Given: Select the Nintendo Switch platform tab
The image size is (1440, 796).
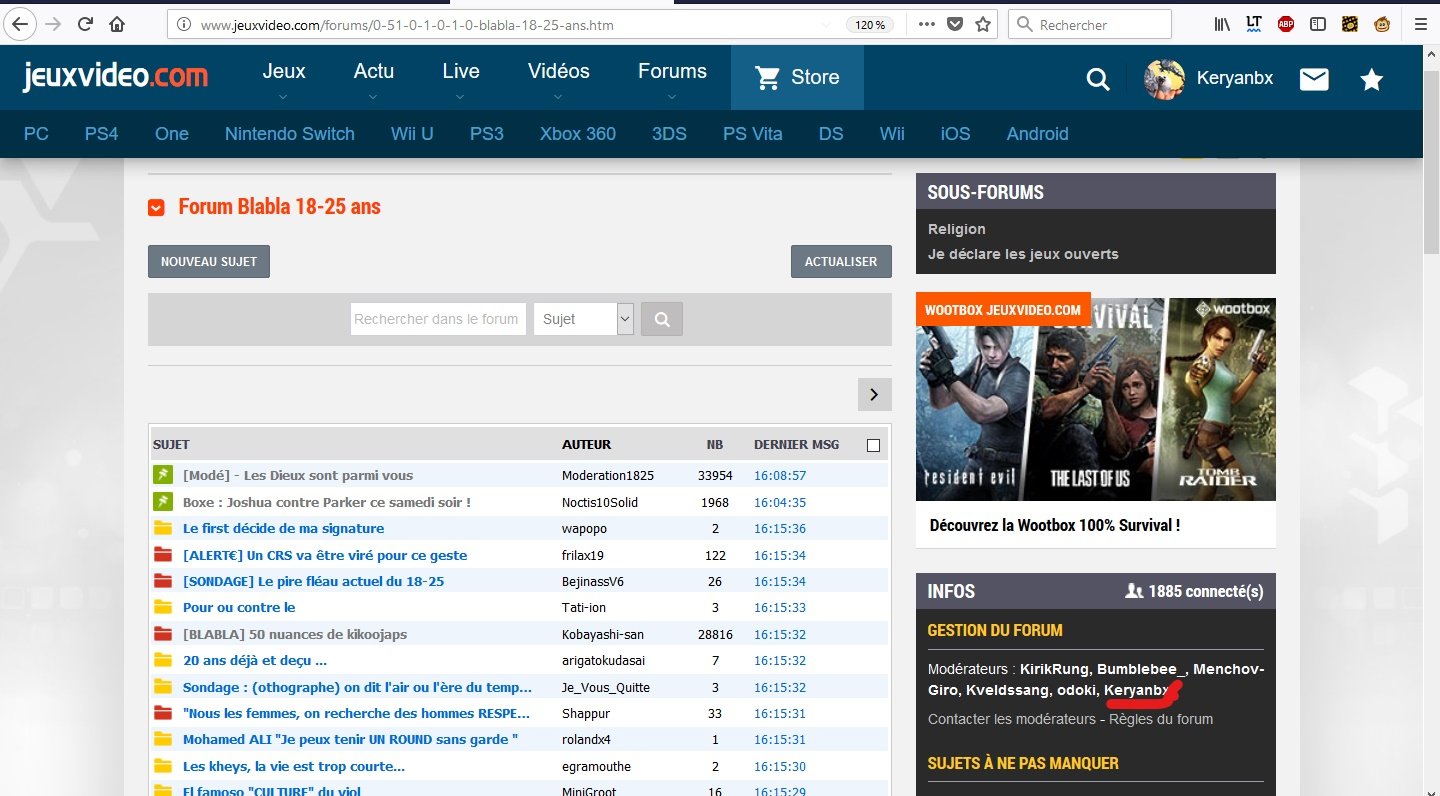Looking at the screenshot, I should [289, 134].
